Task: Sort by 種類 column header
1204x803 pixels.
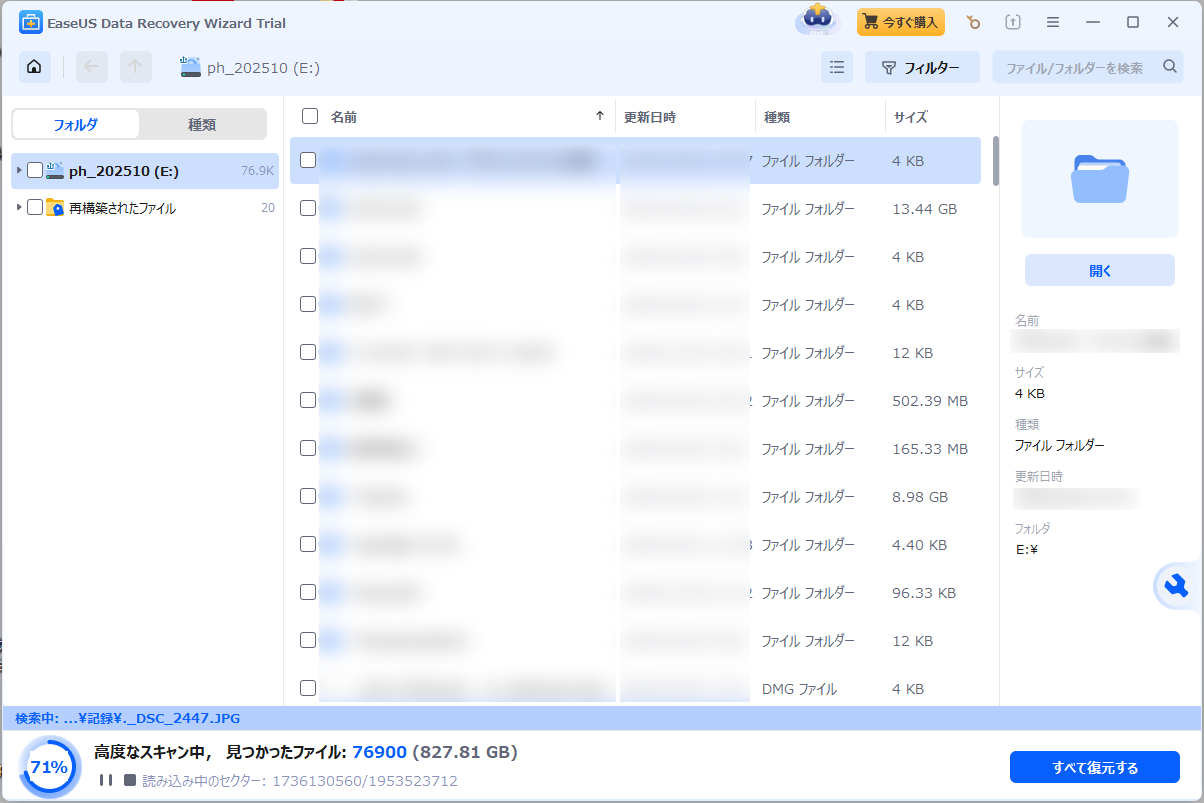Action: (x=777, y=117)
